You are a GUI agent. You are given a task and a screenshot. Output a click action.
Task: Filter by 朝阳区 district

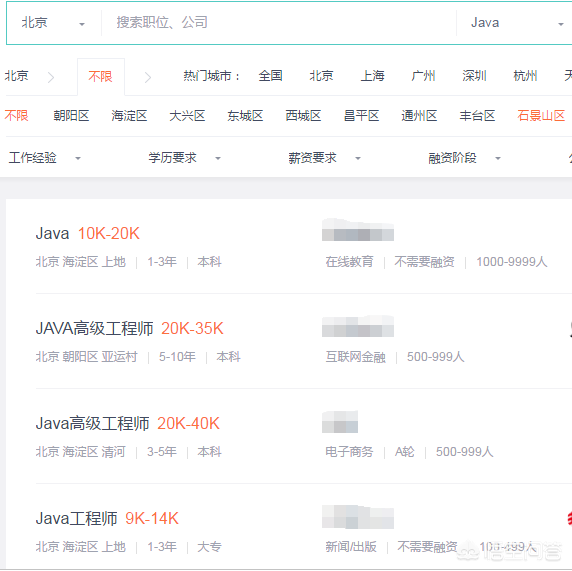[x=72, y=116]
